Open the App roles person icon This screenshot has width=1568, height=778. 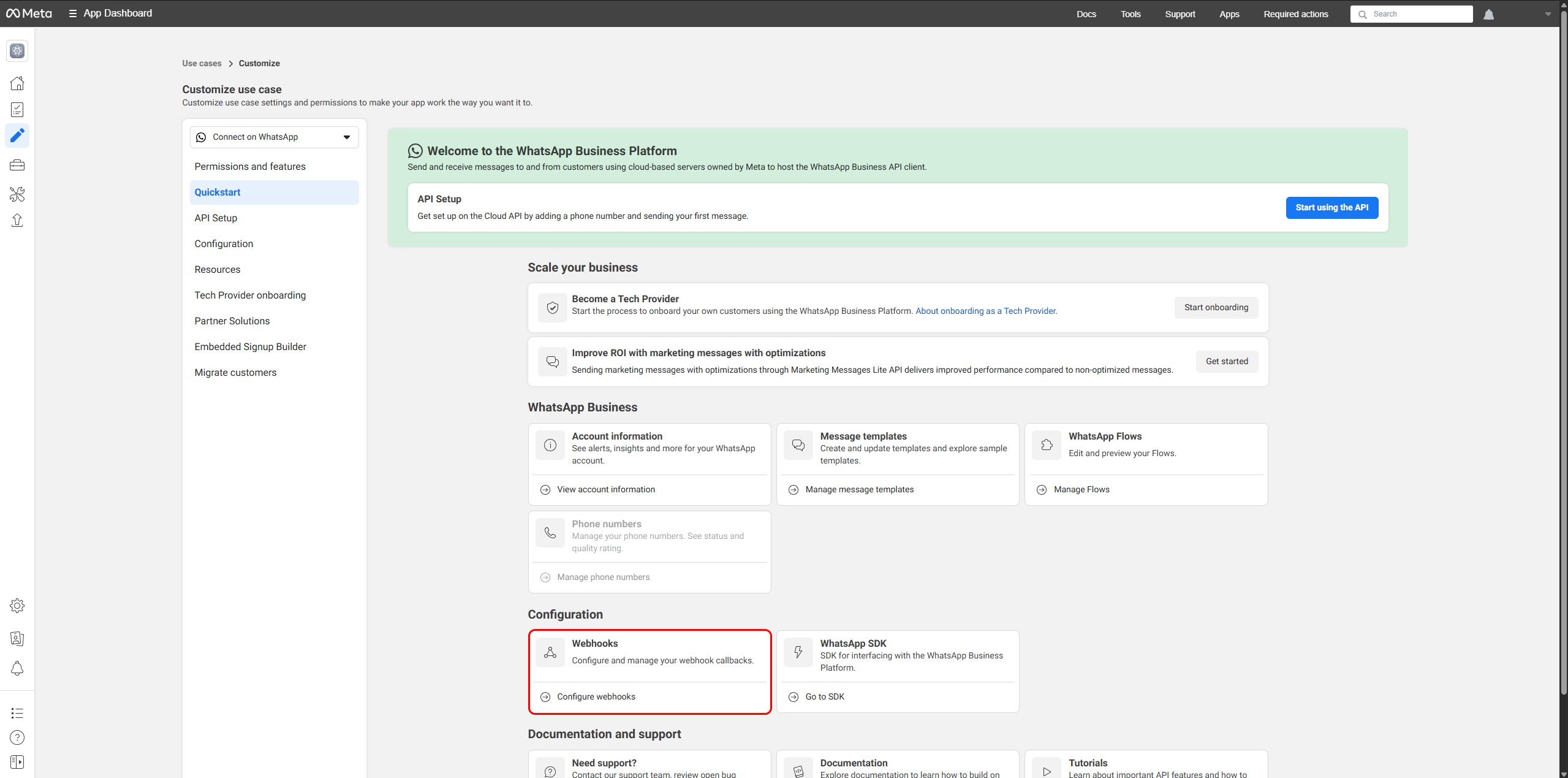coord(17,638)
